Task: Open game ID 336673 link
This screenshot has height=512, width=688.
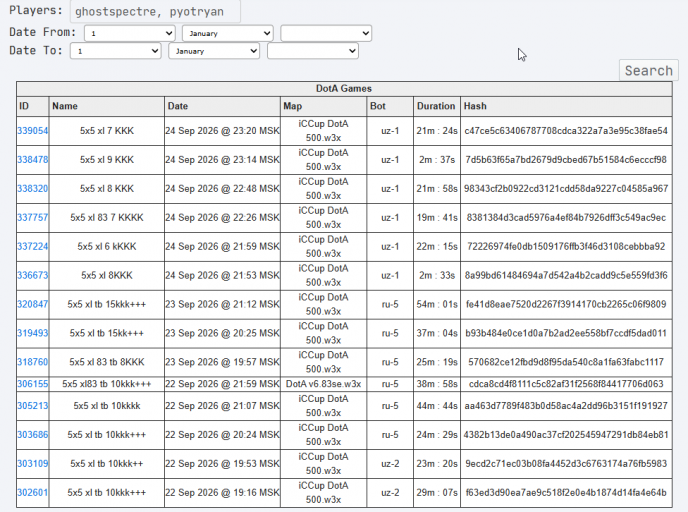Action: tap(32, 276)
